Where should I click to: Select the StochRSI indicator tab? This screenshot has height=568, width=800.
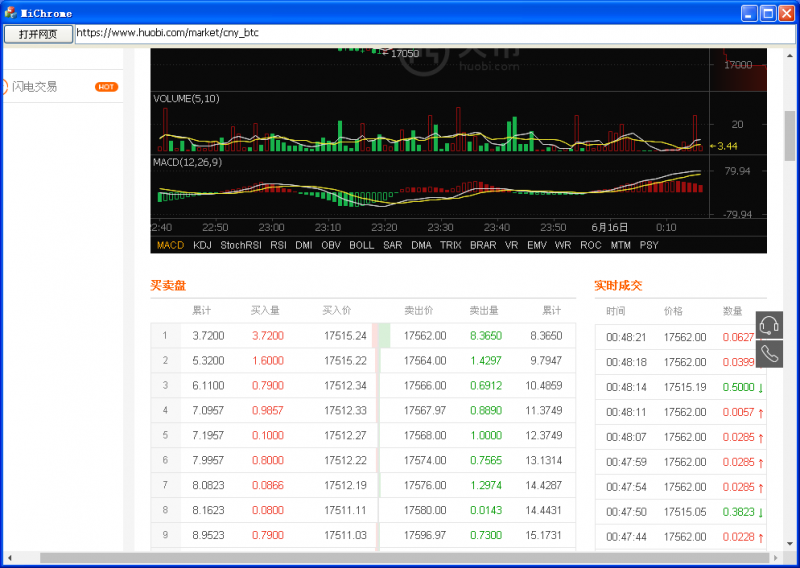[241, 245]
